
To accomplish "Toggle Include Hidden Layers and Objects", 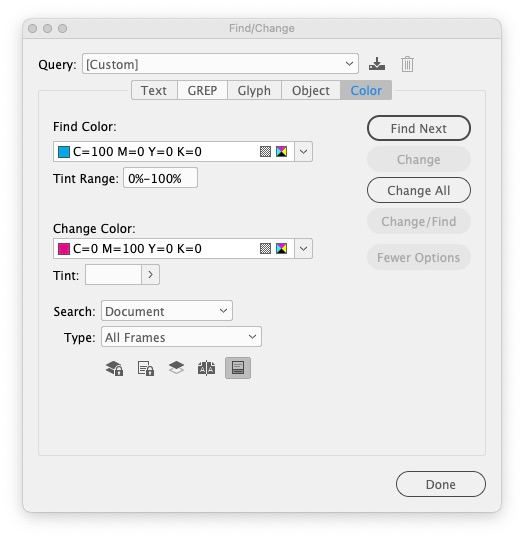I will coord(176,367).
